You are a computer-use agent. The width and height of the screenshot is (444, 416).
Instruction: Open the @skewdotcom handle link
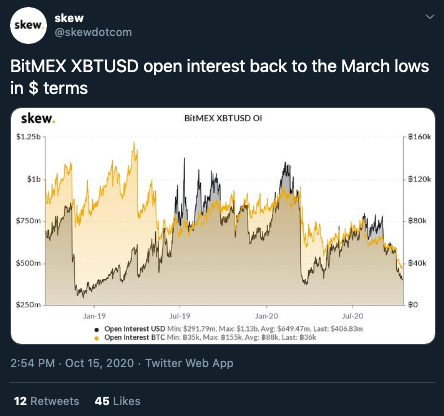pos(93,32)
